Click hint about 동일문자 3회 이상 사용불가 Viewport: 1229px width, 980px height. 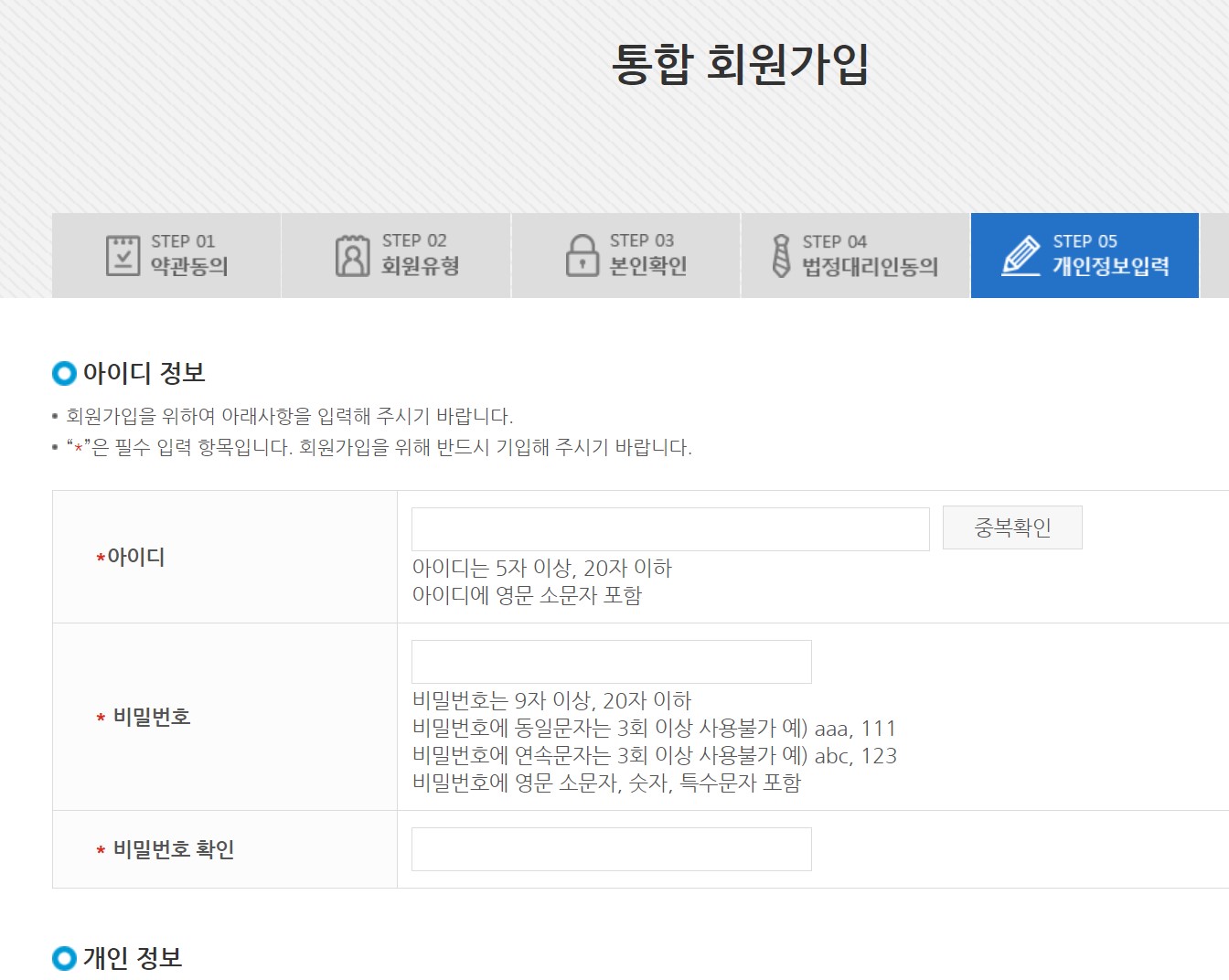pyautogui.click(x=654, y=729)
